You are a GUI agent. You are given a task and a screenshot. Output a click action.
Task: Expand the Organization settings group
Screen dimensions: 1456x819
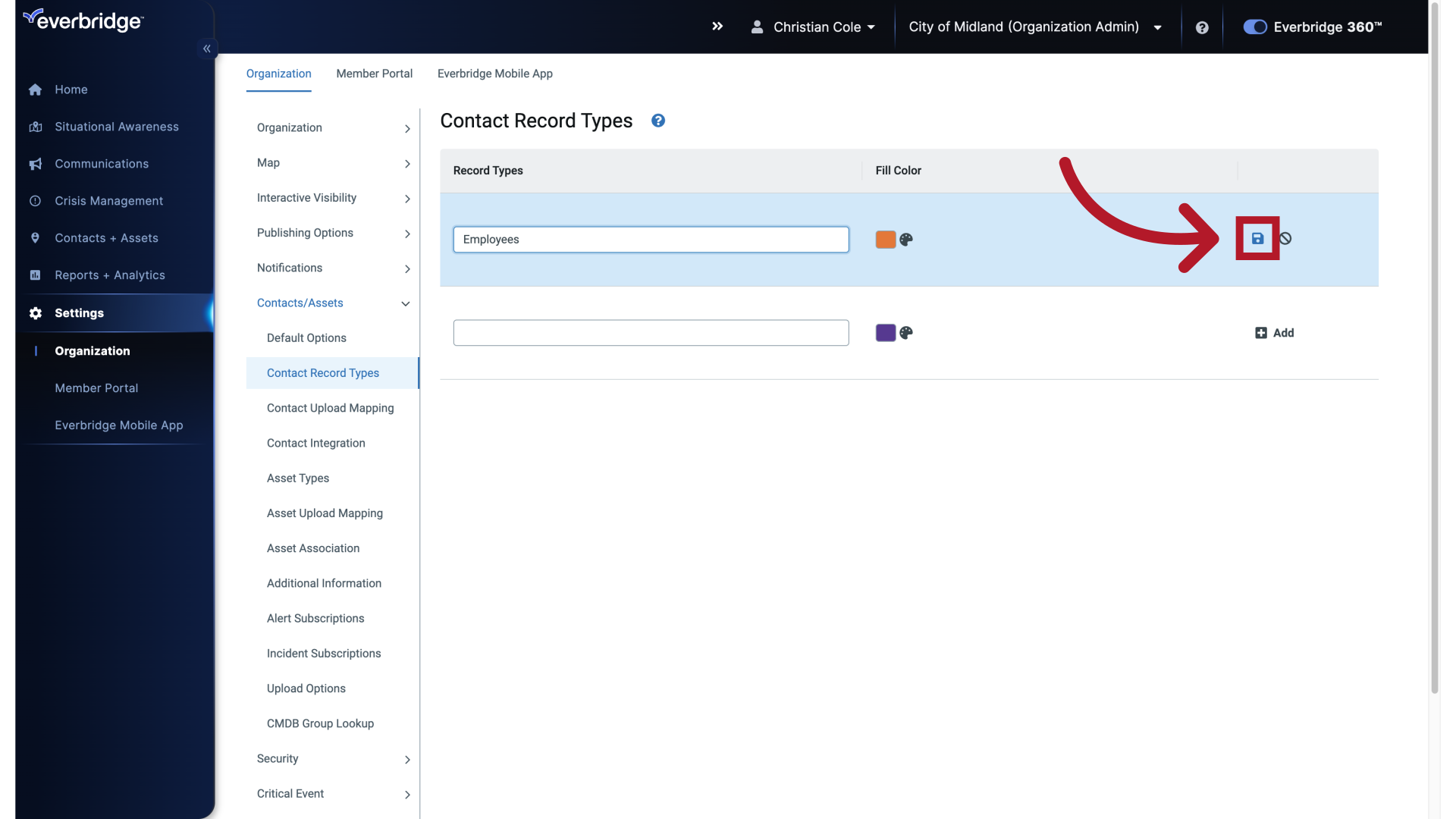[334, 128]
